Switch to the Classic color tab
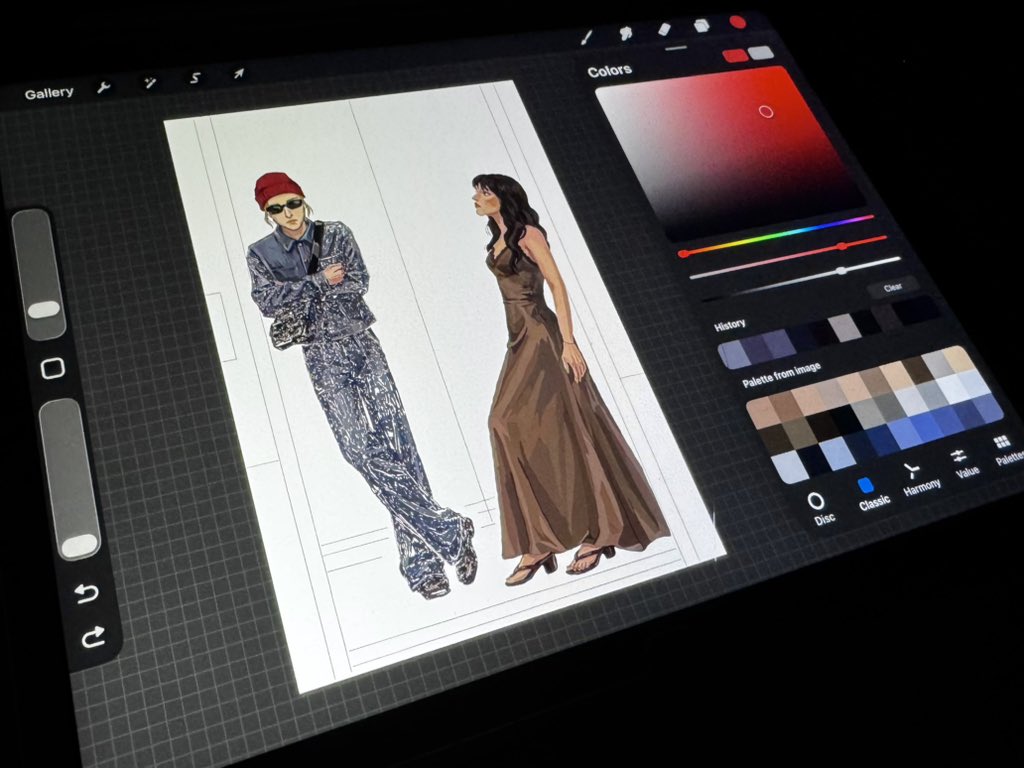 [871, 494]
